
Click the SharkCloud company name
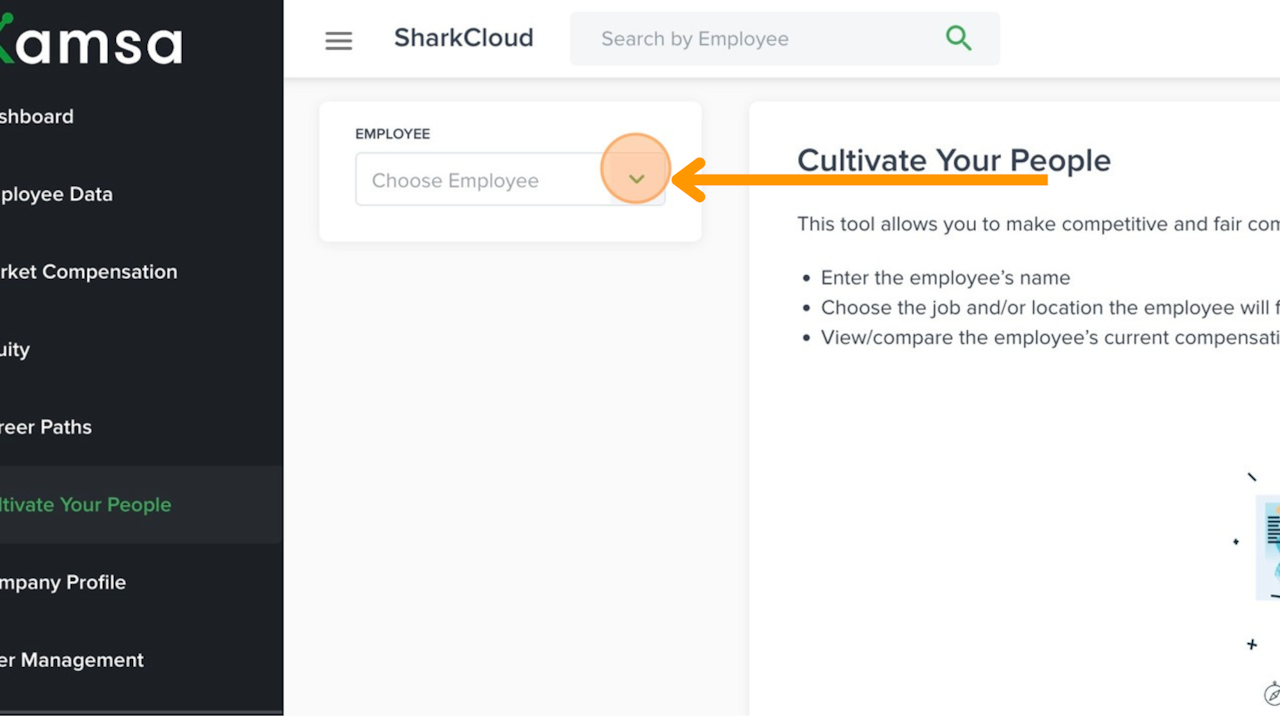pyautogui.click(x=463, y=38)
